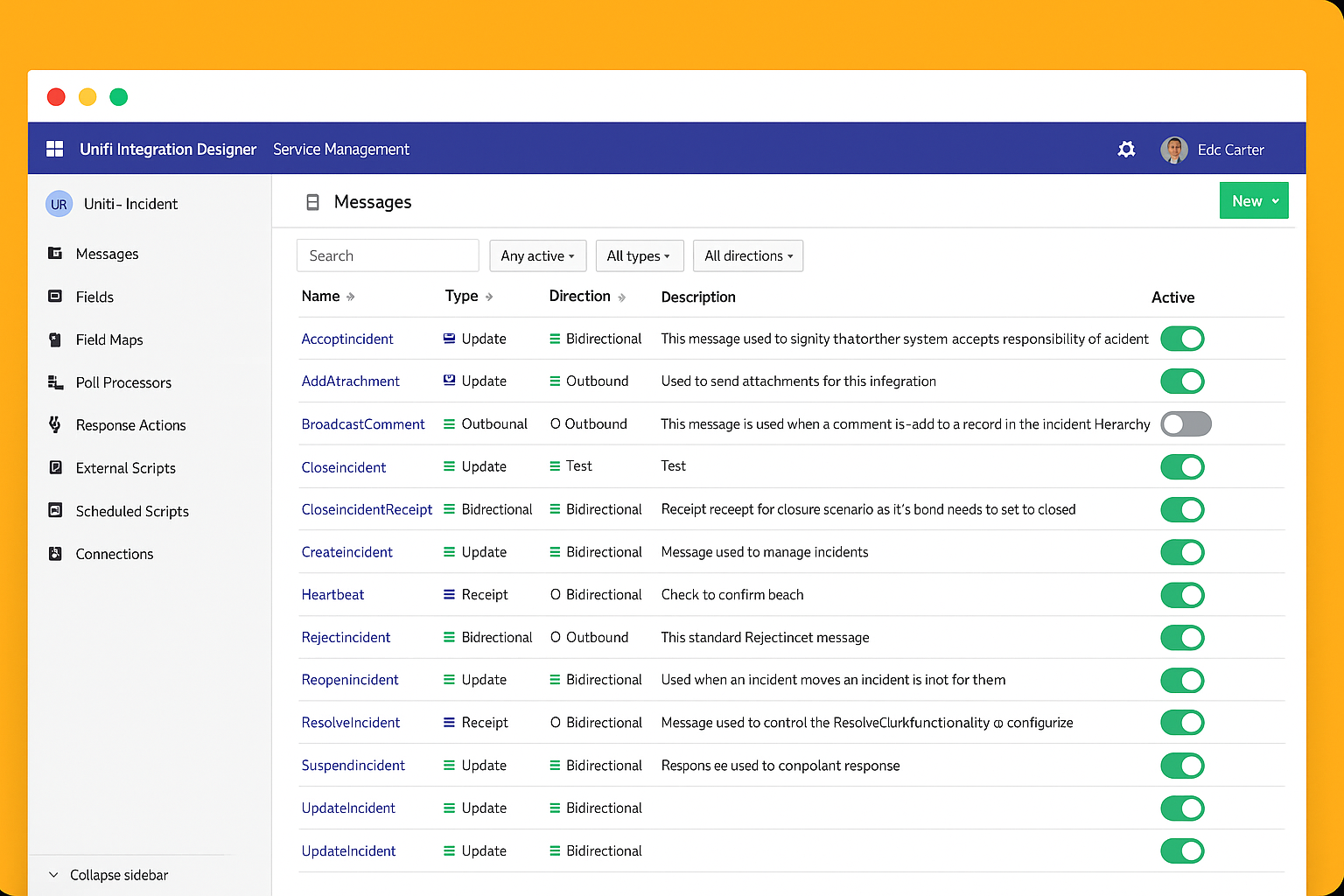Viewport: 1344px width, 896px height.
Task: Open the Createincident message link
Action: point(346,552)
